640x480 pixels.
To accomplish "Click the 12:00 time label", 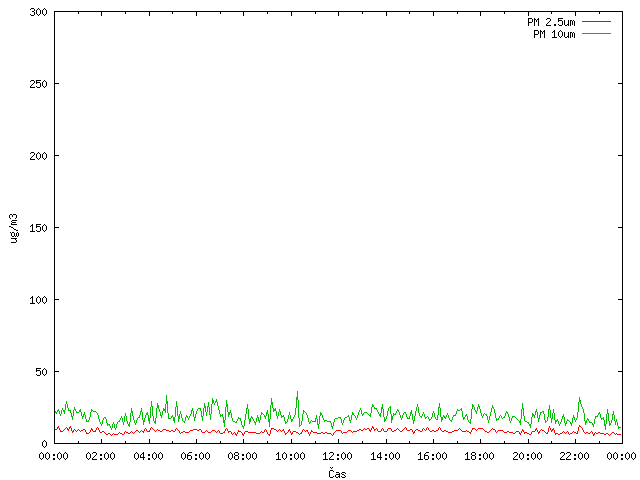I will (x=338, y=456).
